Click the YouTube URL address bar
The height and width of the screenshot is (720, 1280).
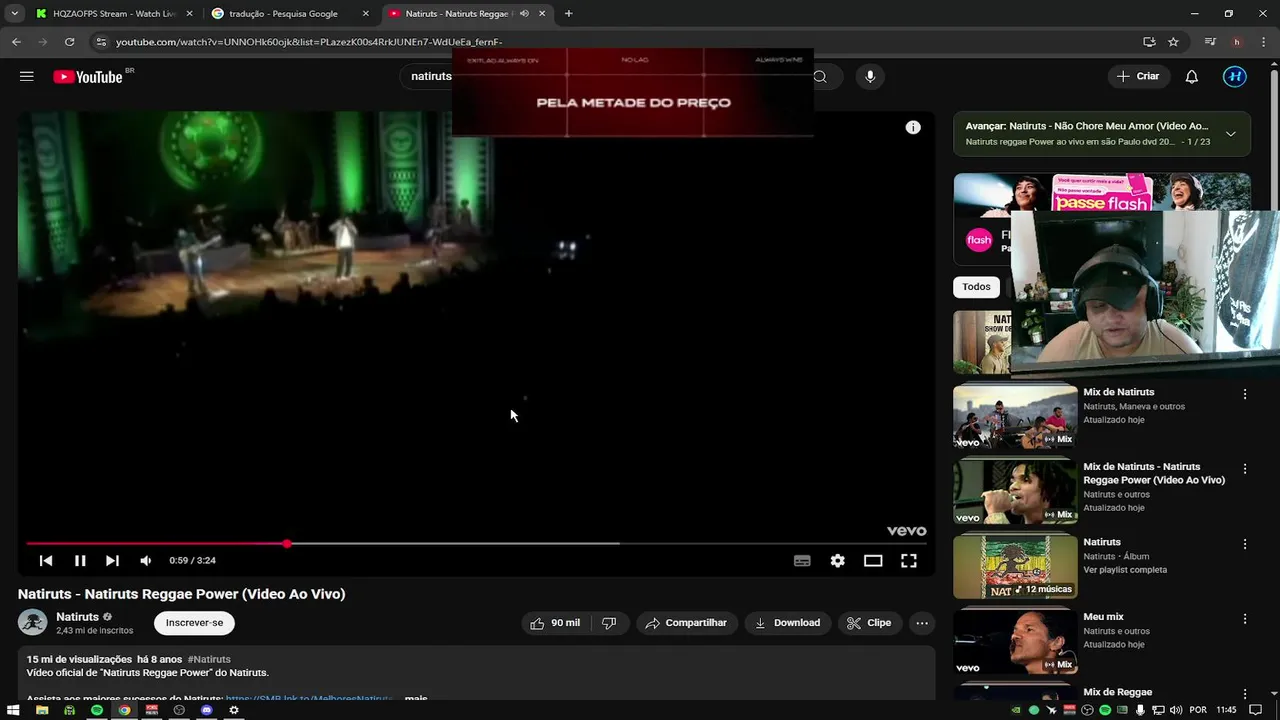pos(620,42)
